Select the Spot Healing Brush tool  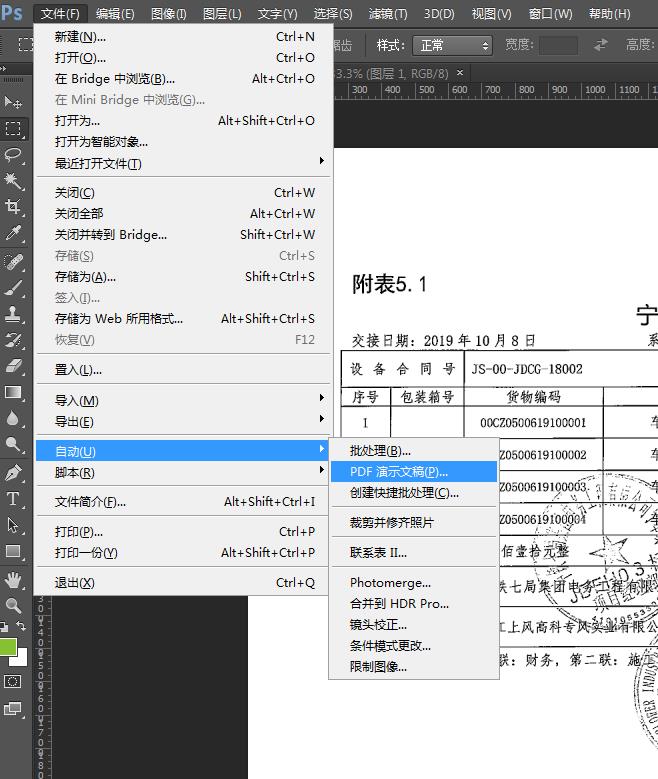coord(12,262)
